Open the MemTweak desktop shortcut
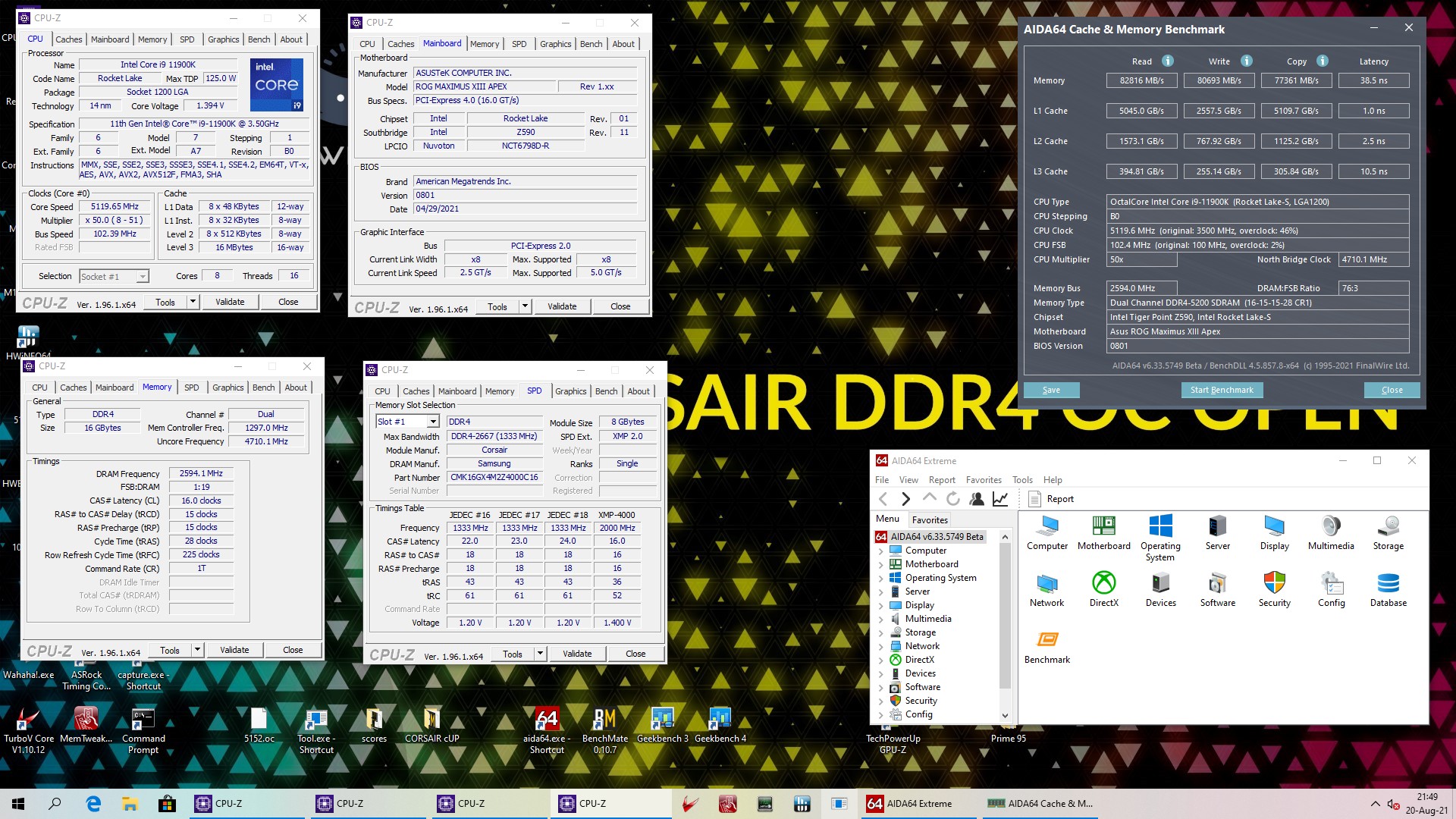1456x819 pixels. tap(86, 725)
